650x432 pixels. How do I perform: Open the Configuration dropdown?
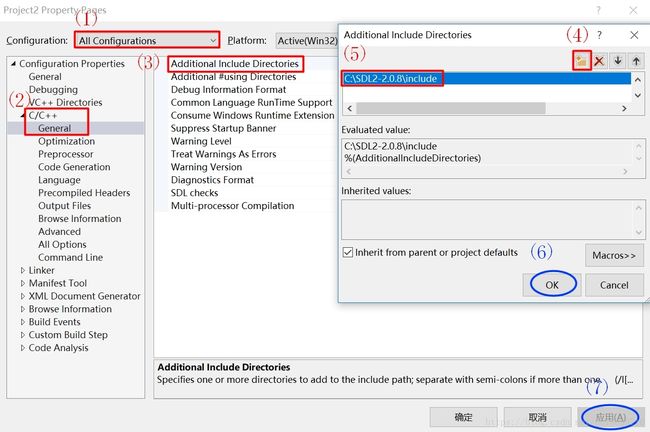[146, 40]
